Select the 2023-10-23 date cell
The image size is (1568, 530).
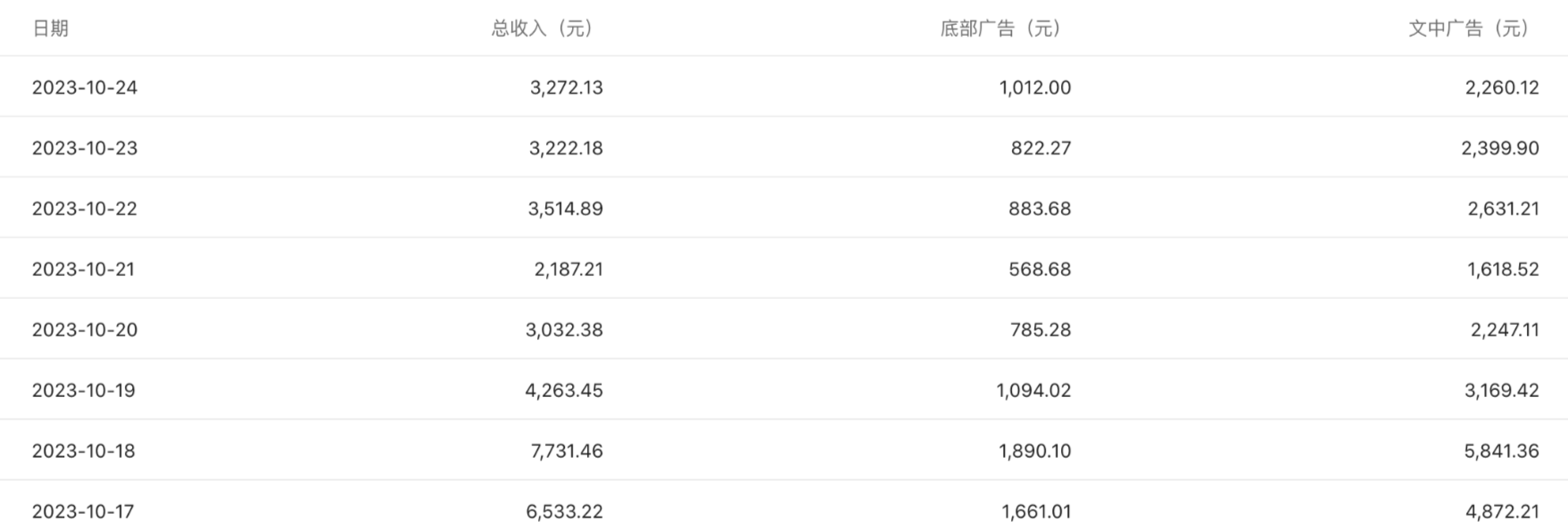click(85, 148)
